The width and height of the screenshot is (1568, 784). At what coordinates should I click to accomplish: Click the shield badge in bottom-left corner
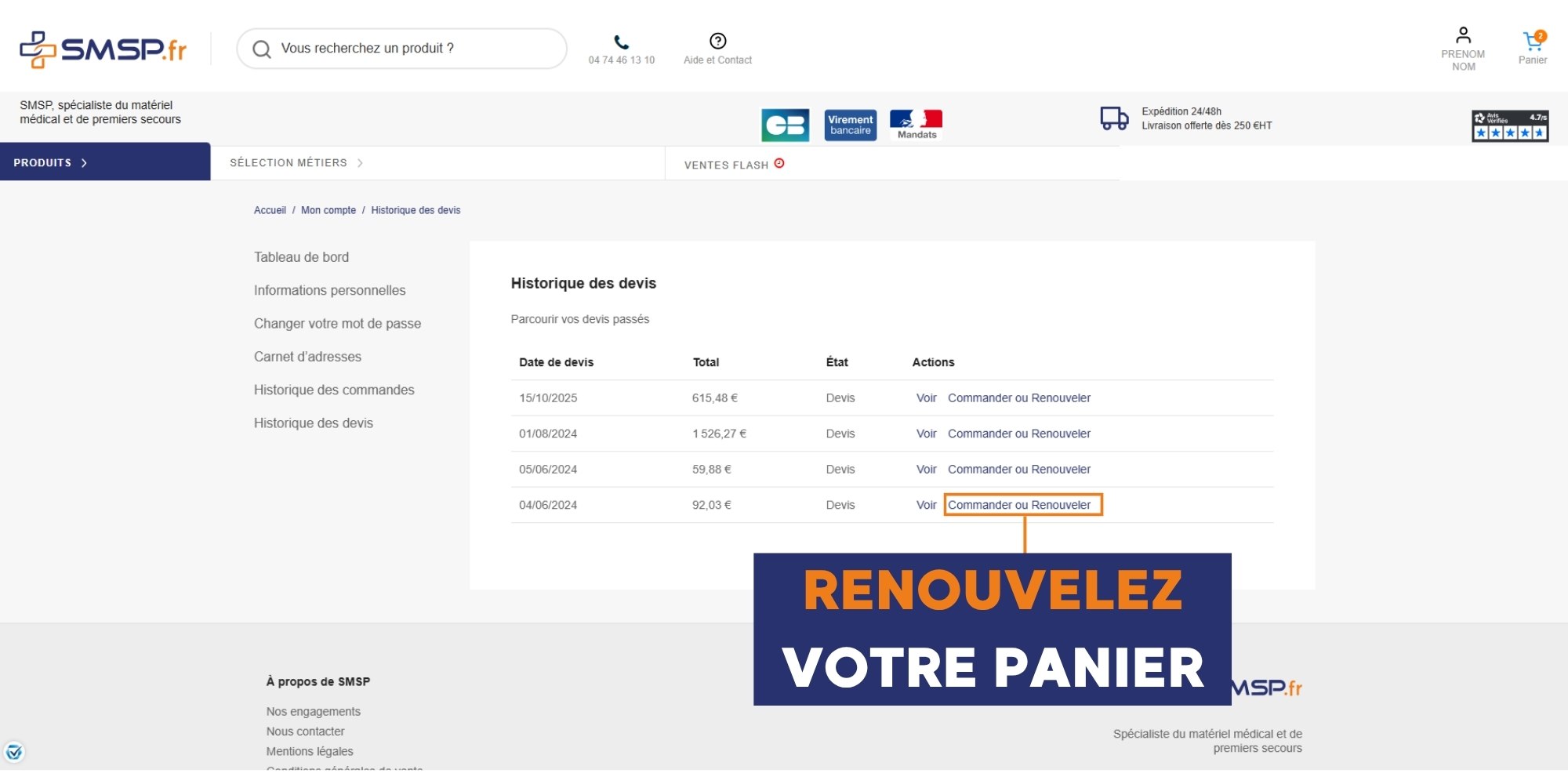(x=14, y=752)
